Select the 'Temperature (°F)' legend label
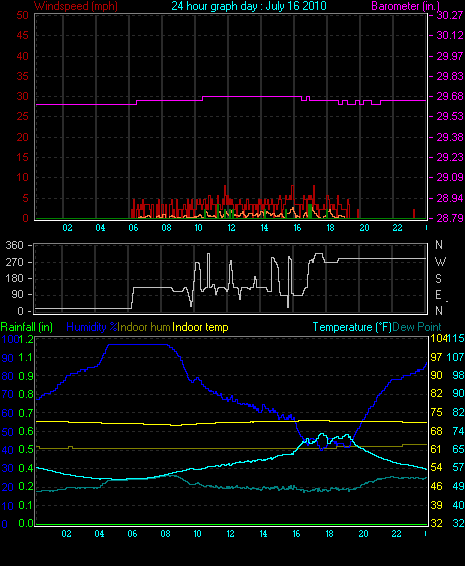Screen dimensions: 465x566 pos(352,327)
